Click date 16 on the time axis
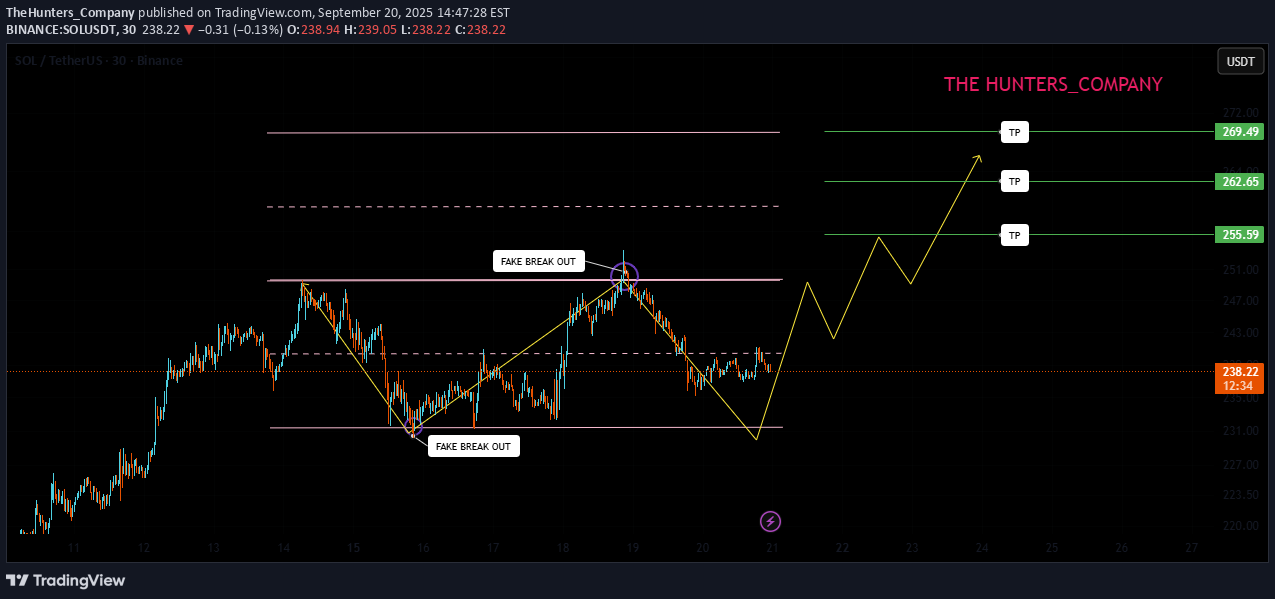The image size is (1275, 599). click(x=423, y=549)
